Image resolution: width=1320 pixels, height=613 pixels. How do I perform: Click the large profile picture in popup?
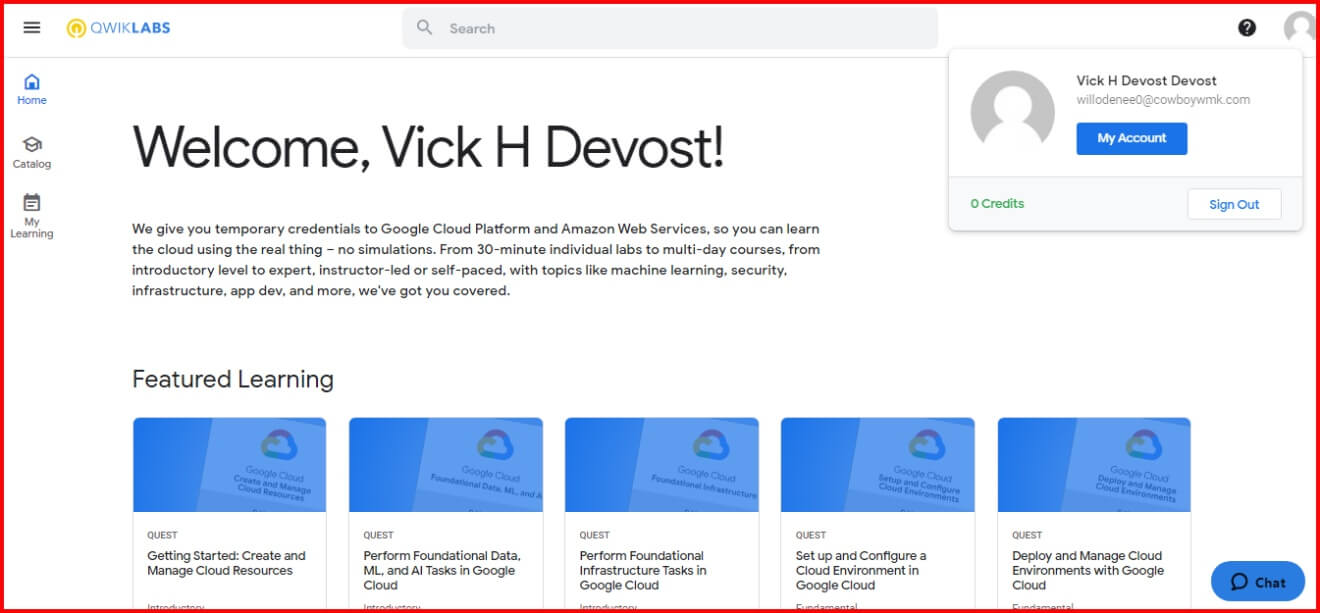click(x=1012, y=112)
